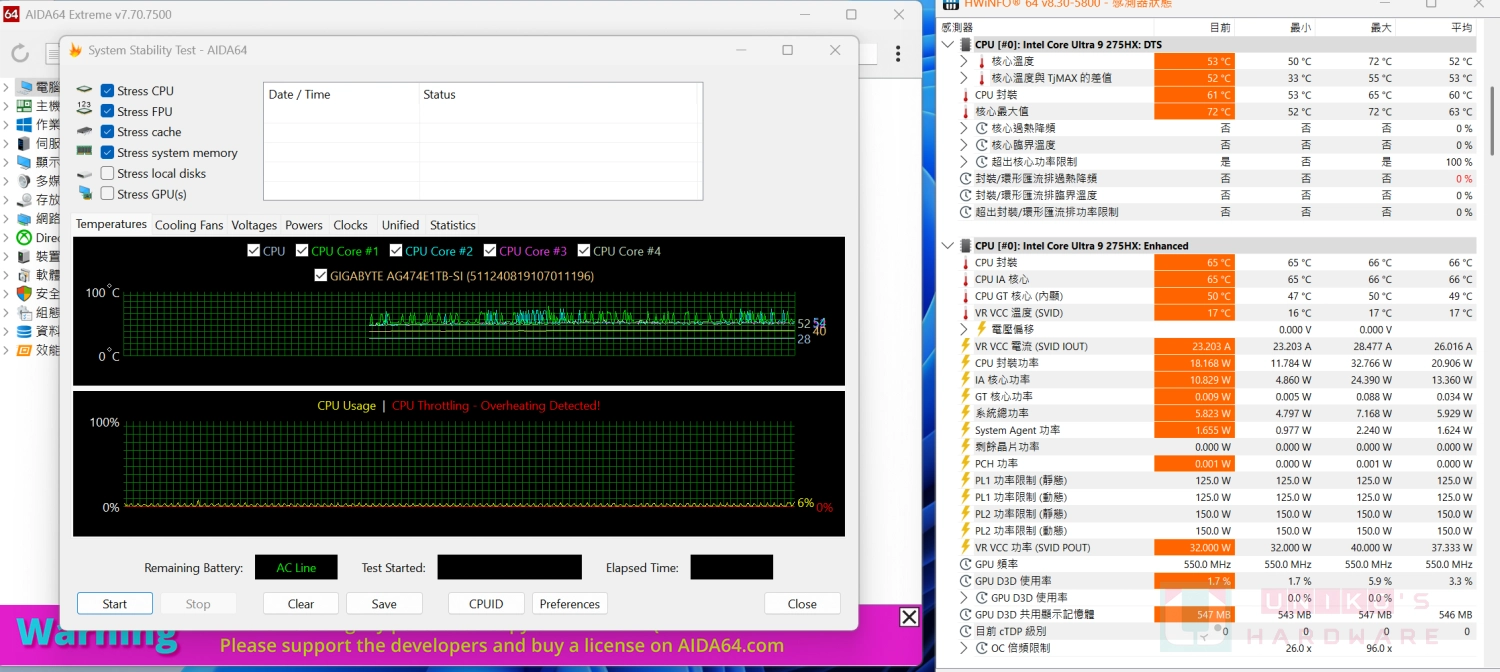Click the Test Started field
Image resolution: width=1500 pixels, height=672 pixels.
(510, 568)
